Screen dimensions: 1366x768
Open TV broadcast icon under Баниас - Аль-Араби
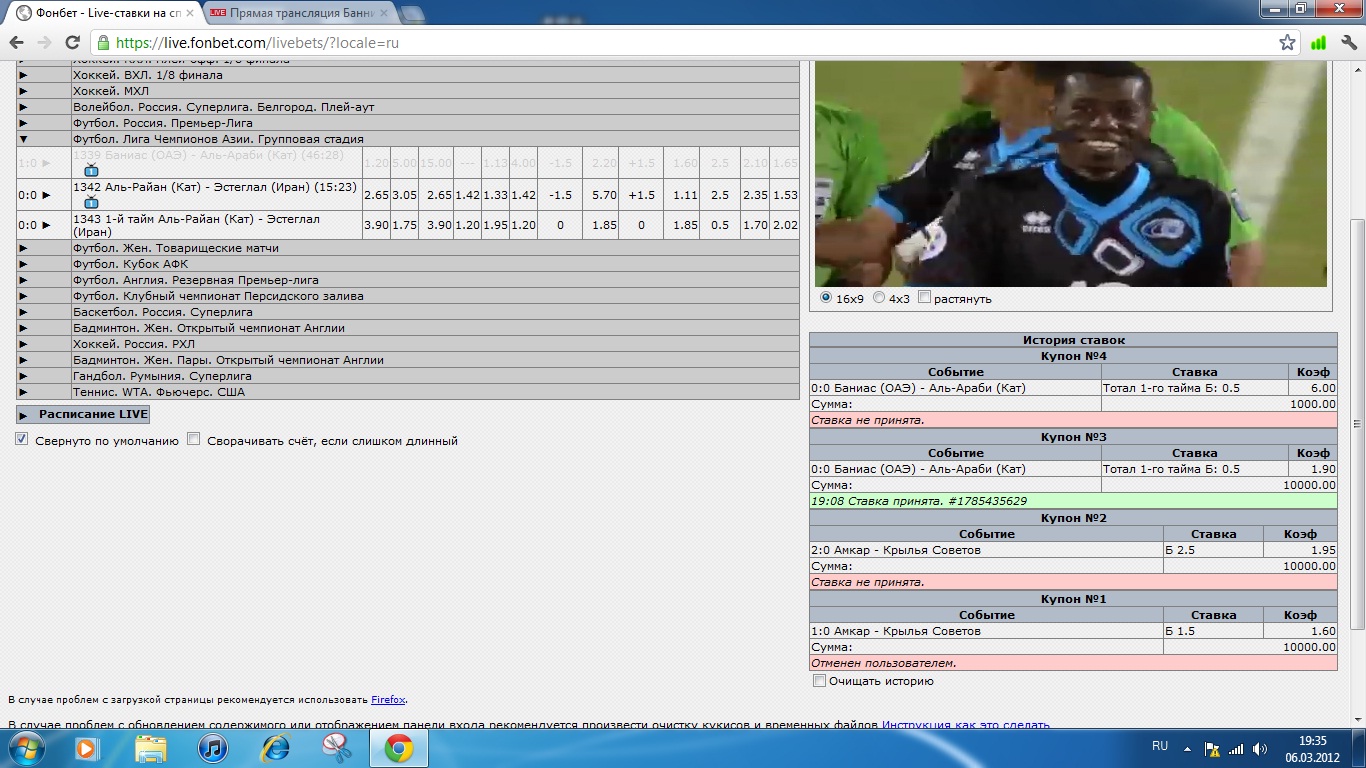91,171
